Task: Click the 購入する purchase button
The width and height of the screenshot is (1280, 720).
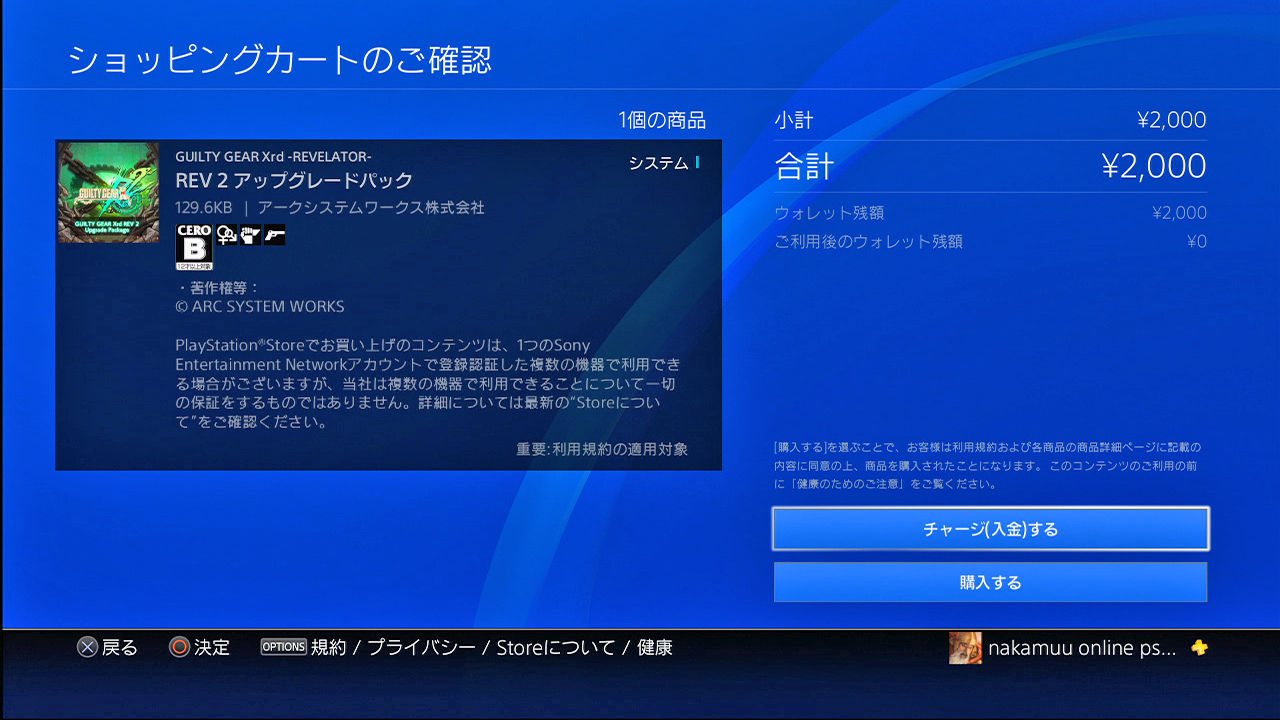Action: (990, 582)
